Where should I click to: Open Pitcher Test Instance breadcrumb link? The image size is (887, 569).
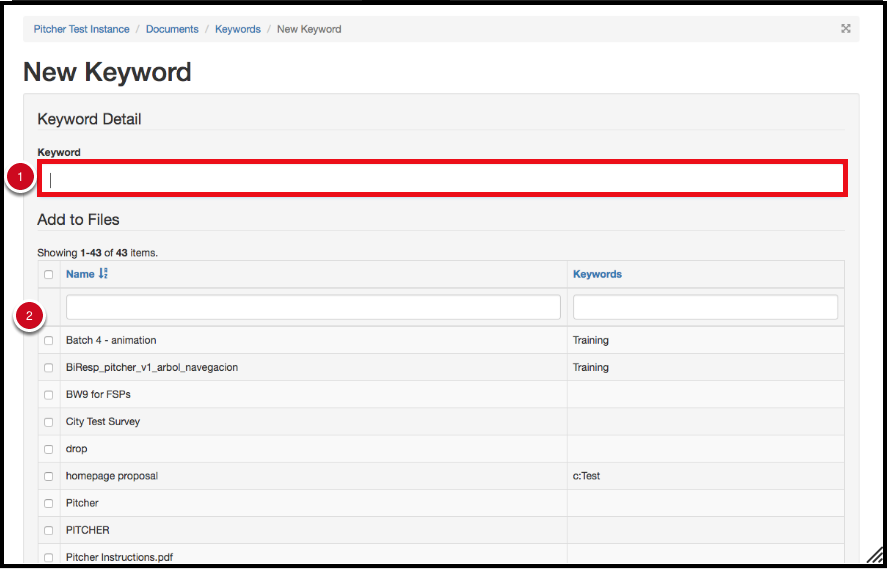point(81,29)
